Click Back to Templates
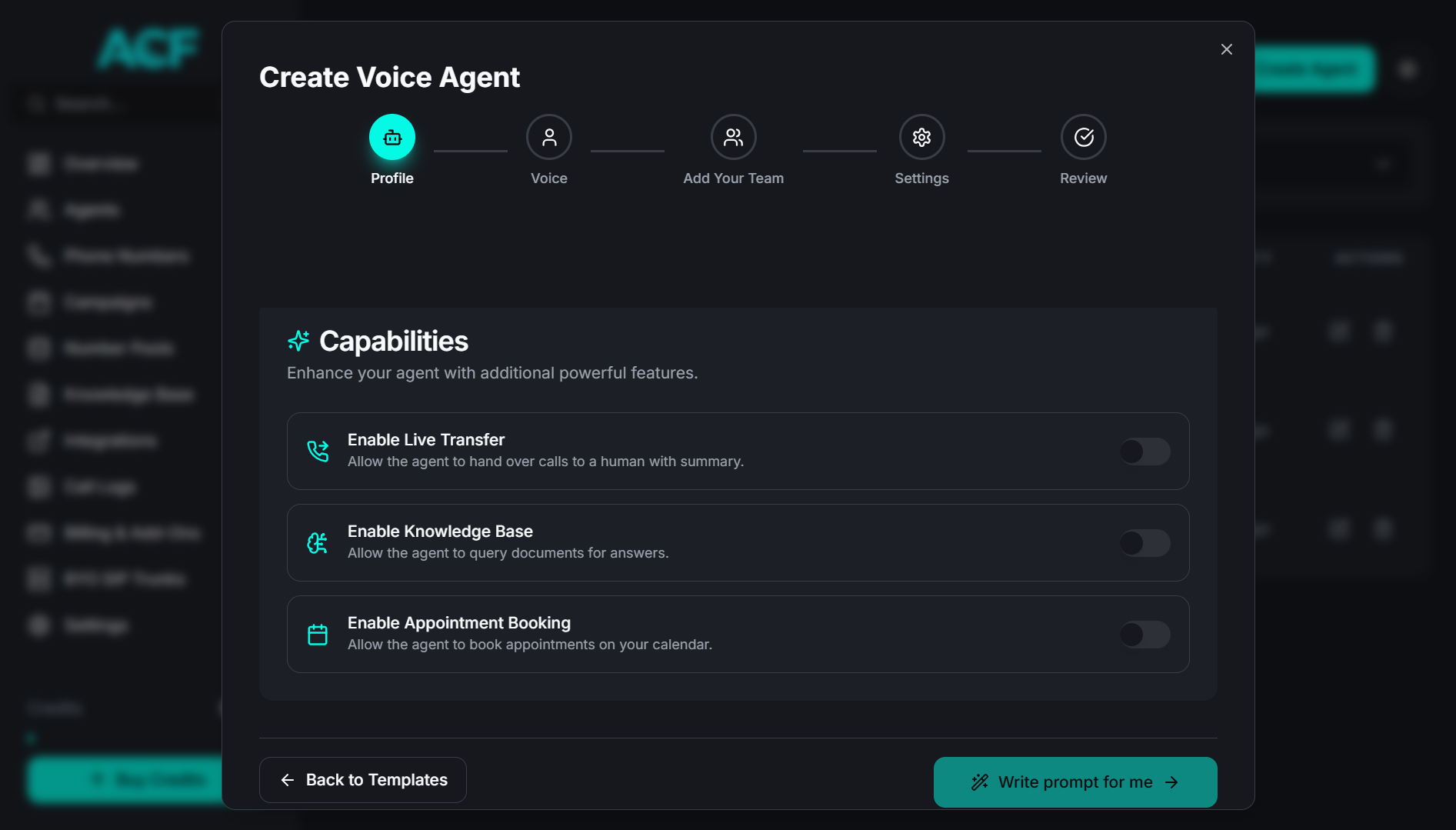Image resolution: width=1456 pixels, height=830 pixels. 362,779
